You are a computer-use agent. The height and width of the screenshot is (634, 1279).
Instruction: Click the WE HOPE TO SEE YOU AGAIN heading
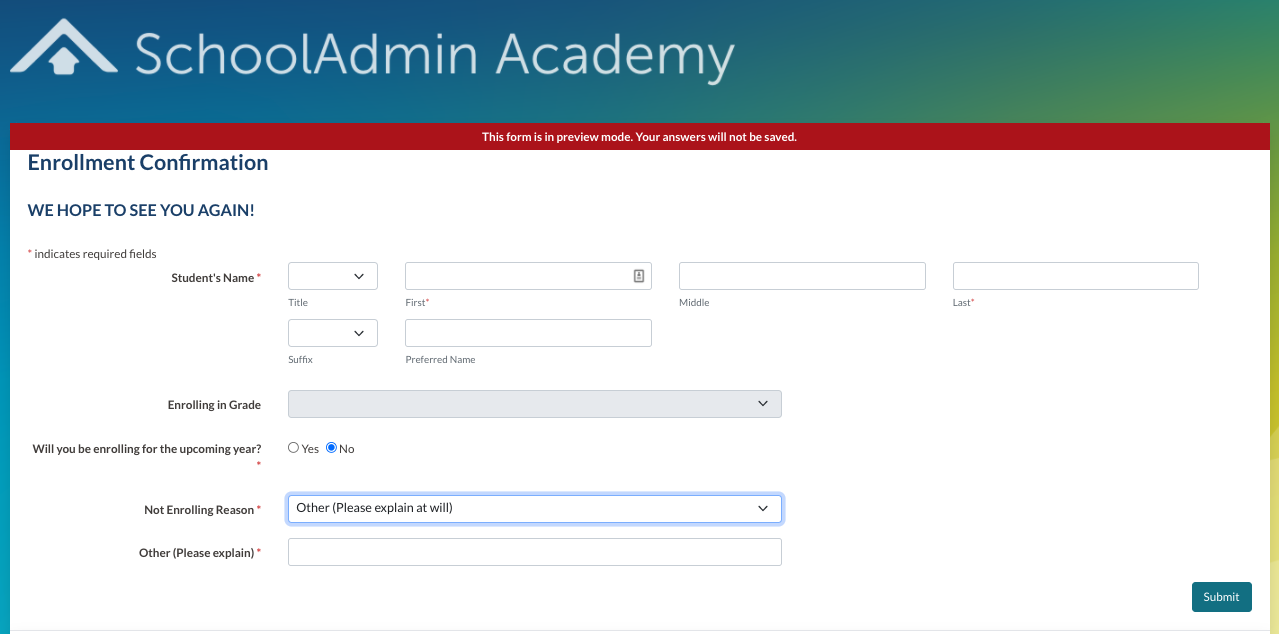coord(140,210)
